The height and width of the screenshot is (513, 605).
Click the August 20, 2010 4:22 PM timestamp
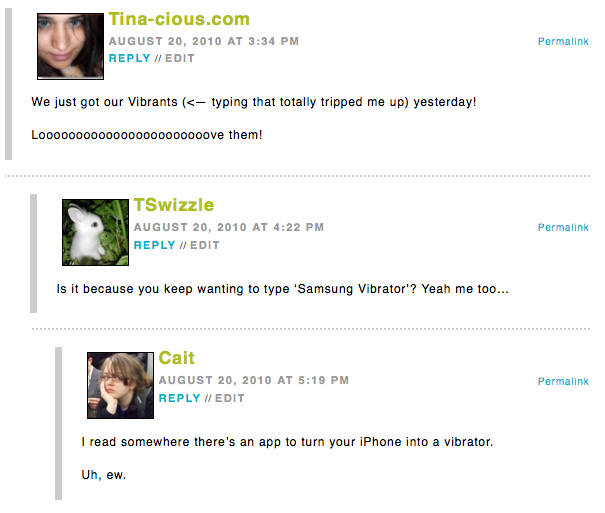[x=229, y=227]
